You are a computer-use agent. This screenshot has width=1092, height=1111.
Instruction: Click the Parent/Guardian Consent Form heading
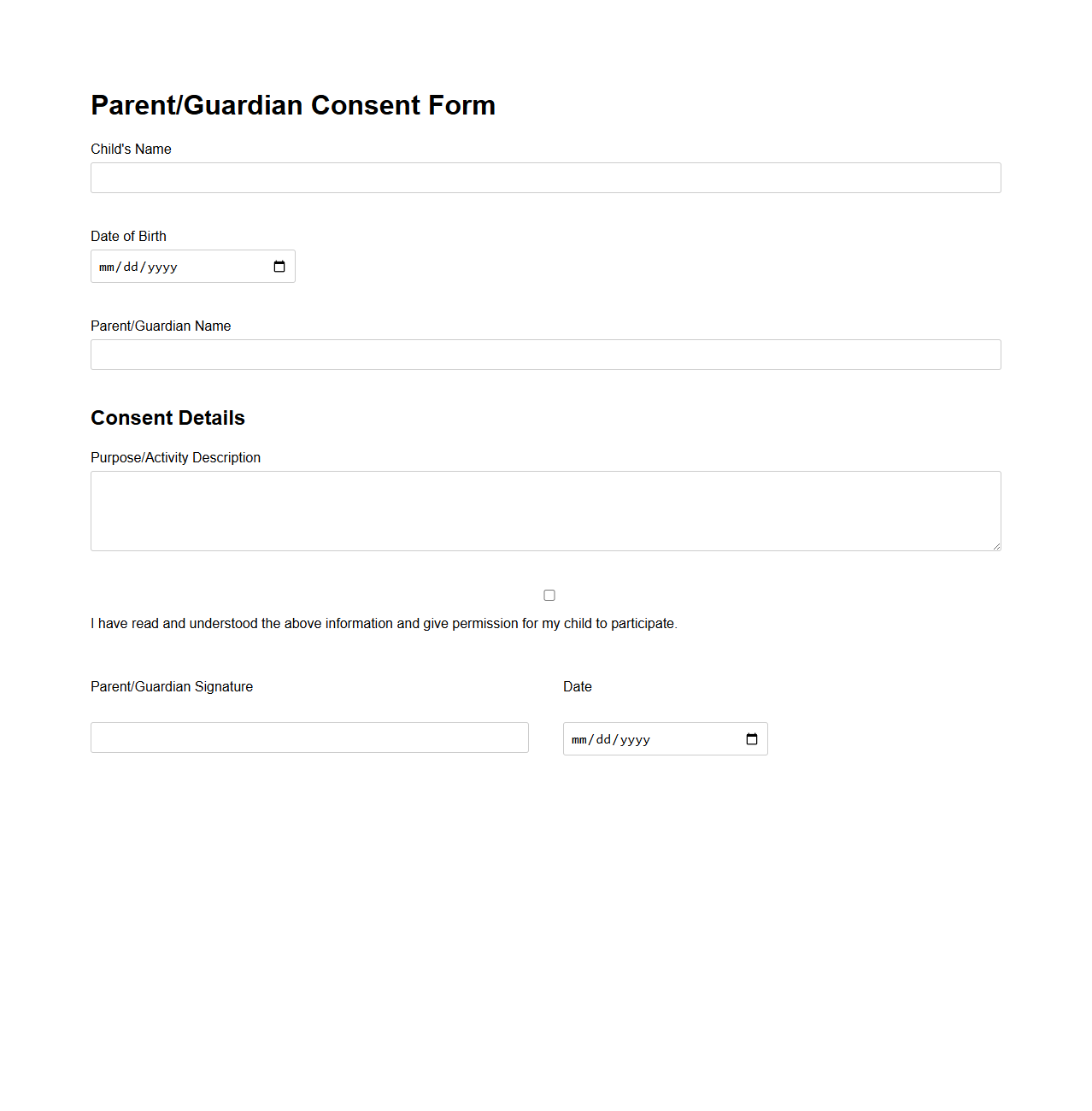click(x=293, y=105)
